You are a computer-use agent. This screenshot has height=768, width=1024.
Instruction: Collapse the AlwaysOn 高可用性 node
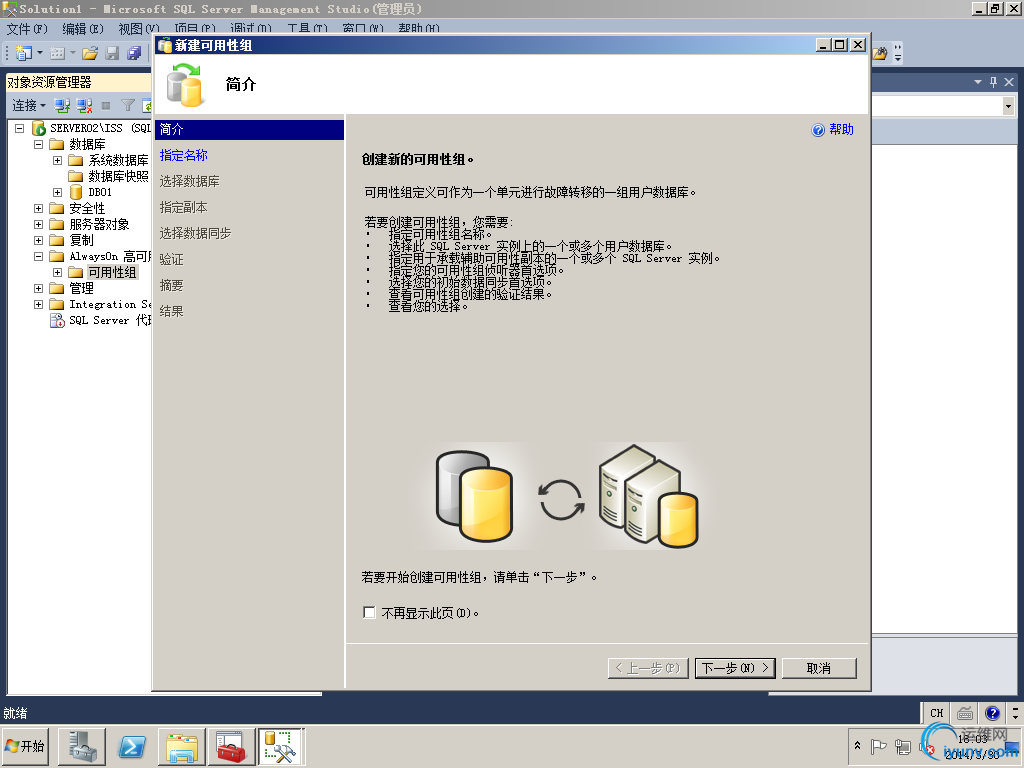coord(39,256)
